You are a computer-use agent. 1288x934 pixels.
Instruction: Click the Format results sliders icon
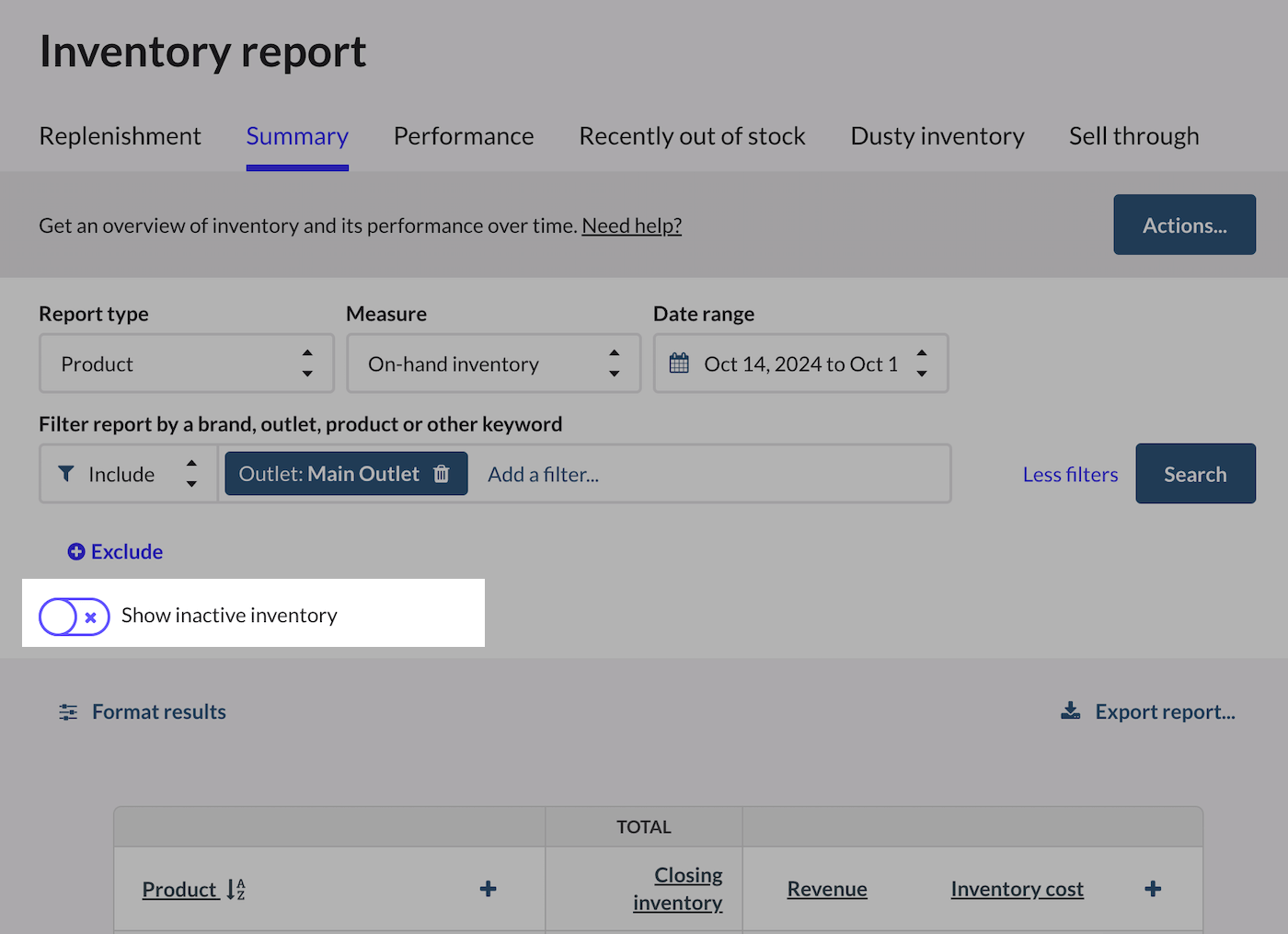[68, 712]
